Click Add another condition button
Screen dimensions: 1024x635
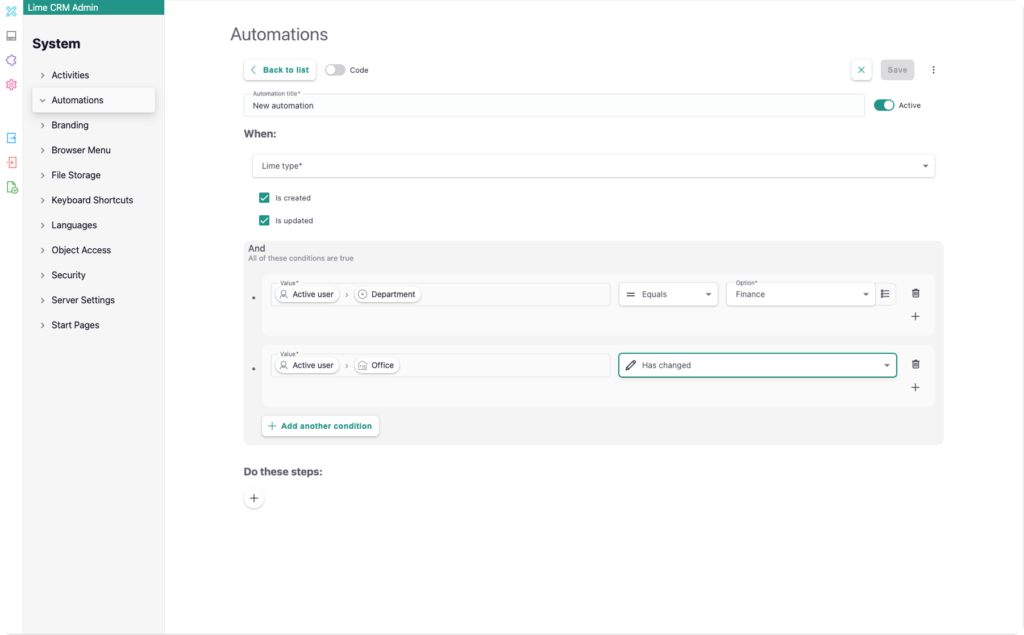(x=320, y=426)
